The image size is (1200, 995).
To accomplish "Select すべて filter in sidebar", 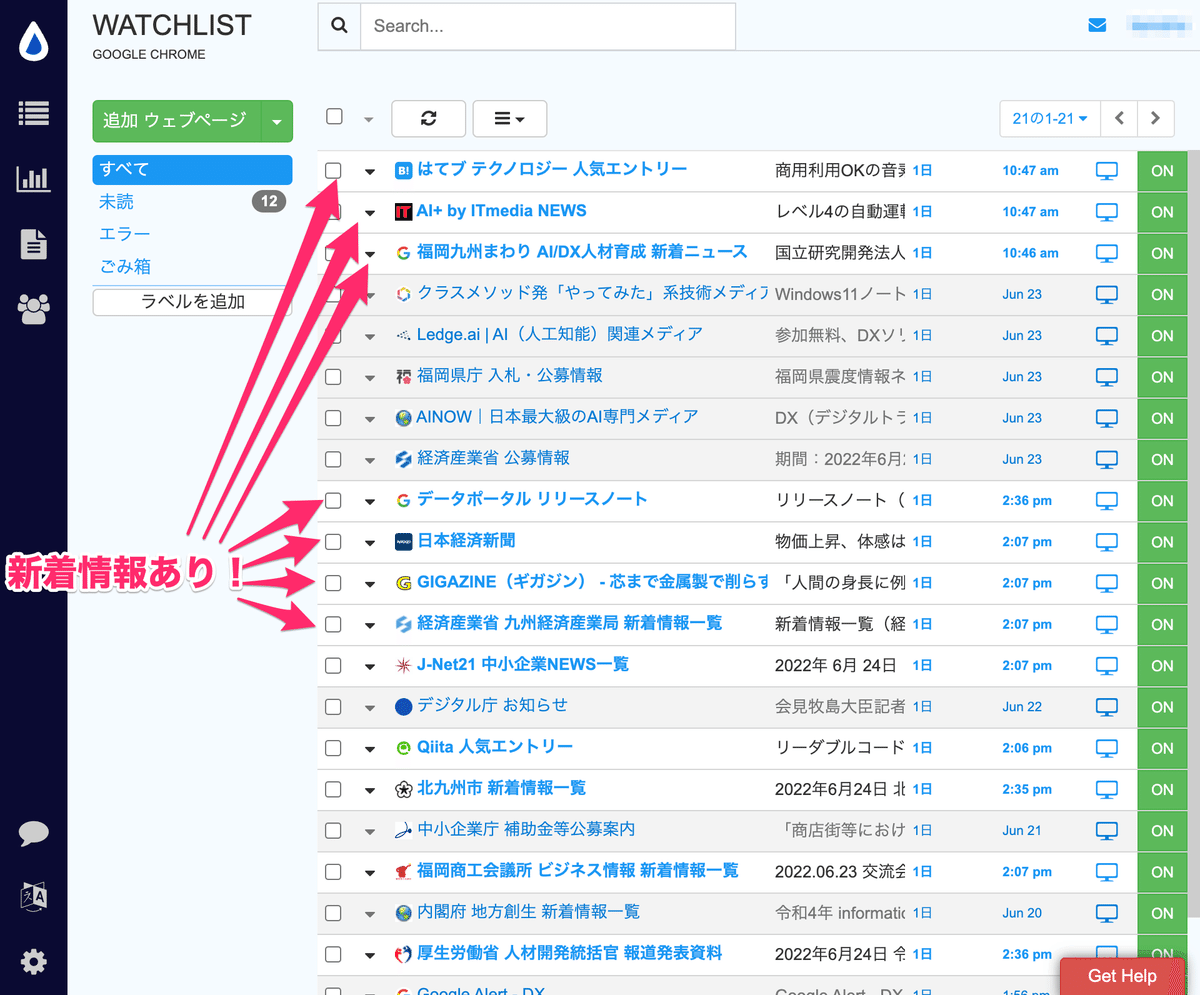I will point(192,169).
